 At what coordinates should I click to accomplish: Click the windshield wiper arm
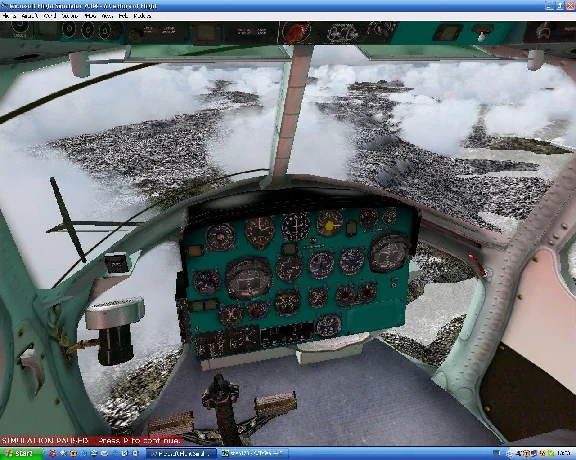pos(68,220)
